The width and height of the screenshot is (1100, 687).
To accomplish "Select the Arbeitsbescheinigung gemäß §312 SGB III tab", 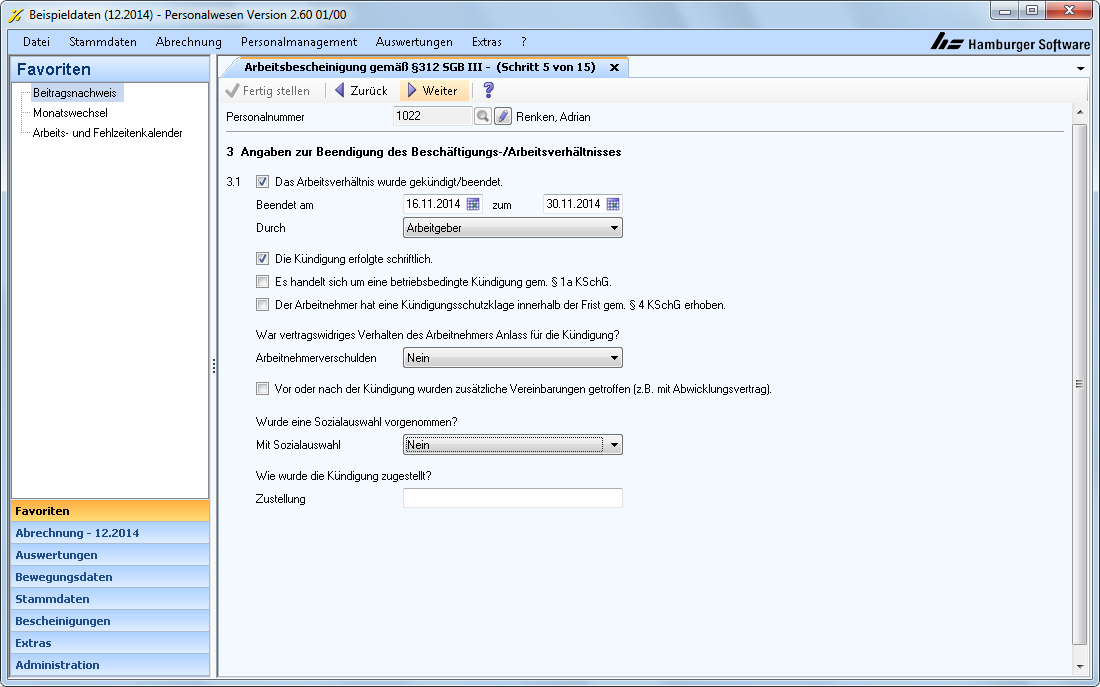I will [x=420, y=67].
